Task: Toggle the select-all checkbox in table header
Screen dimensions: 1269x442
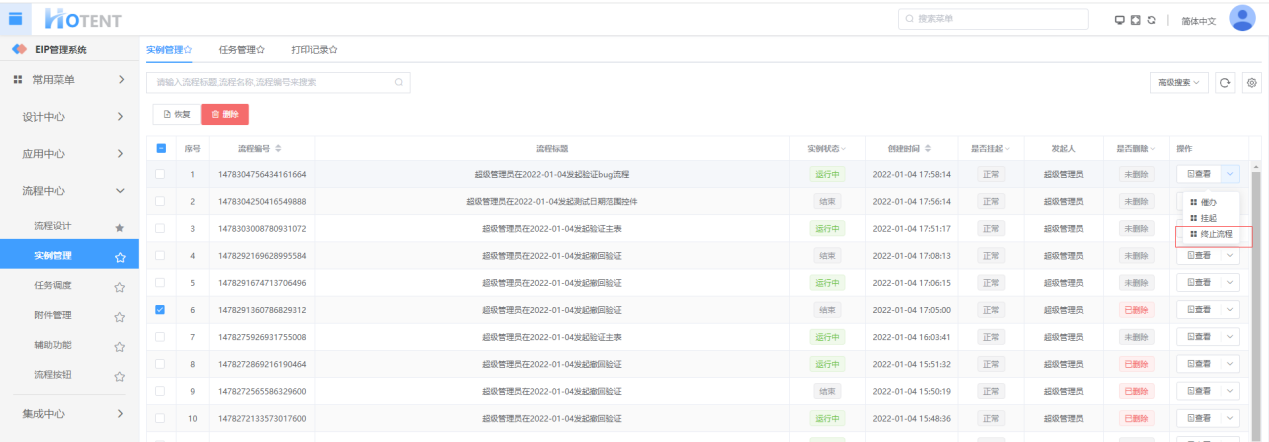Action: pos(161,149)
